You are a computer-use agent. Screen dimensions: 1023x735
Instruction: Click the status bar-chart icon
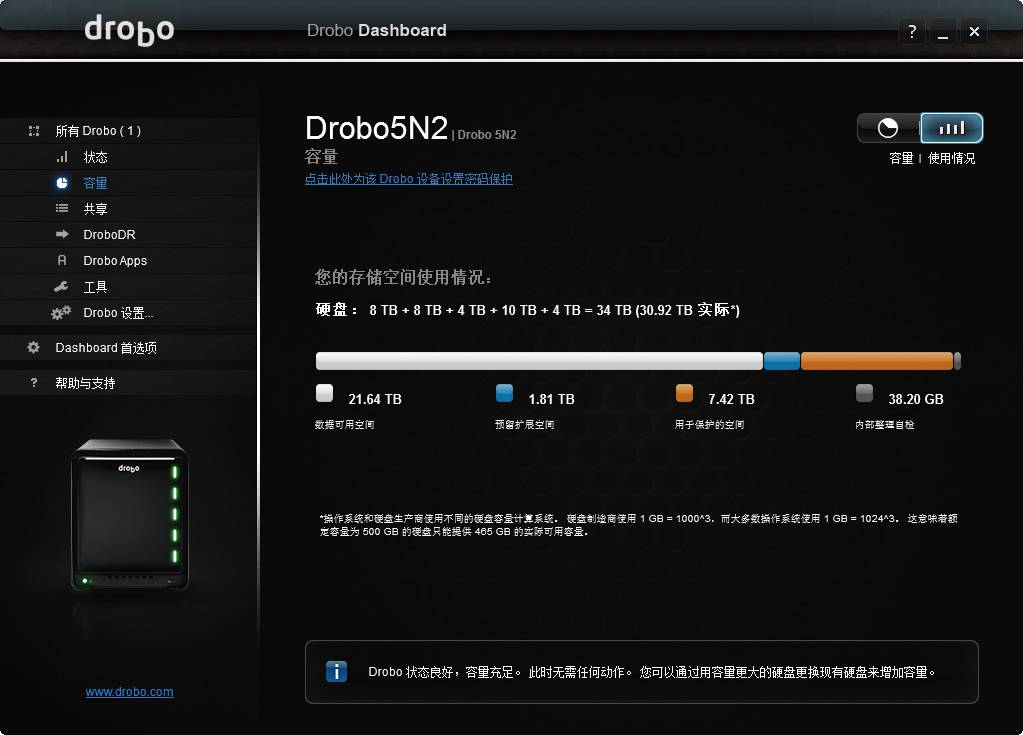pos(62,157)
